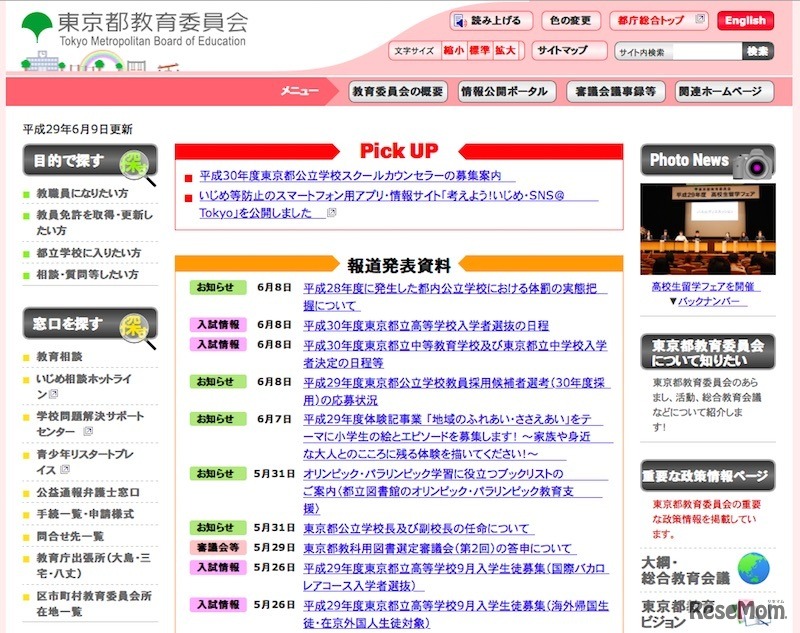The width and height of the screenshot is (800, 633).
Task: Open the 高校生留学フェアを開催 photo link
Action: (x=704, y=285)
